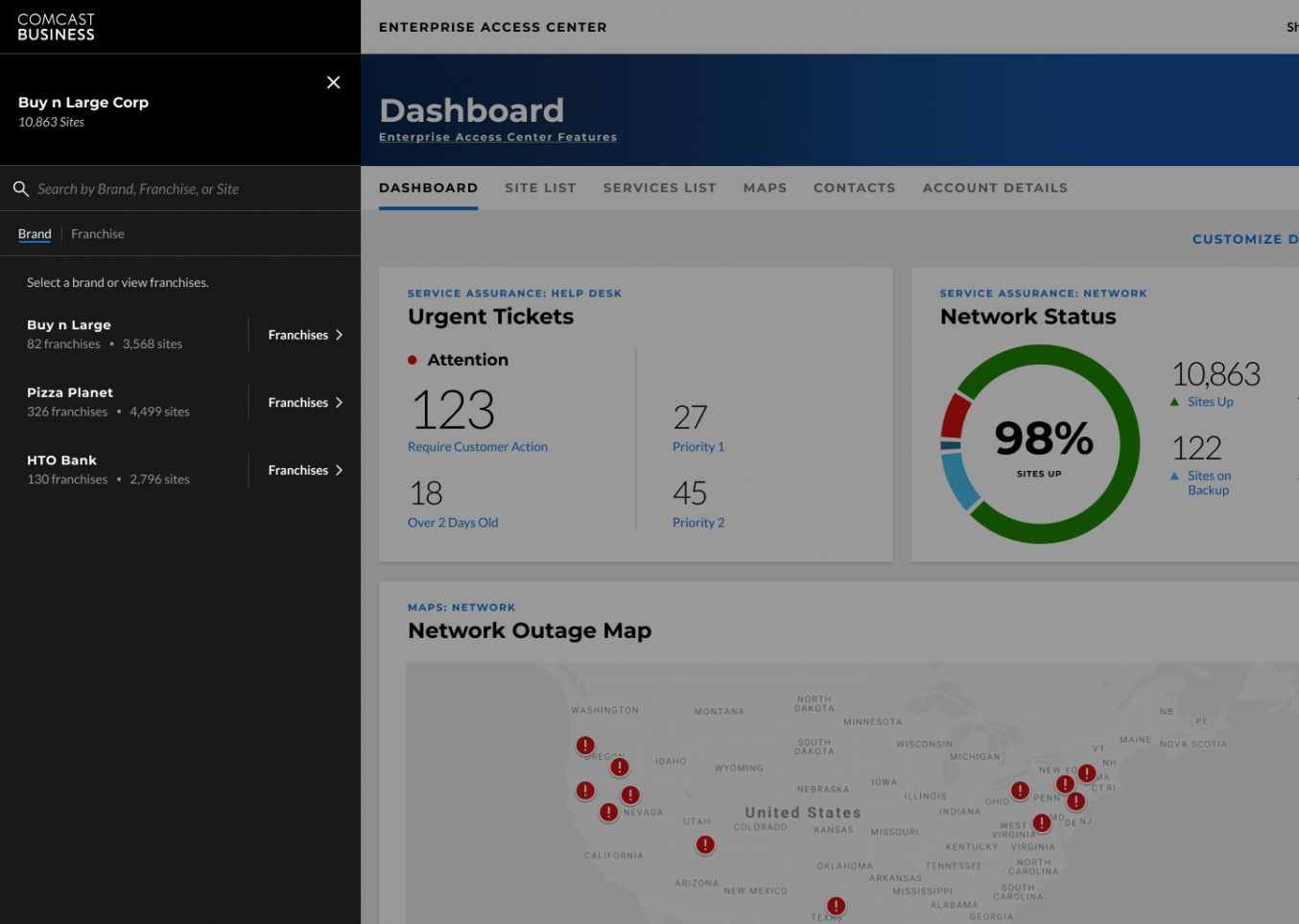Click the Utah outage alert marker
The width and height of the screenshot is (1299, 924).
point(705,844)
